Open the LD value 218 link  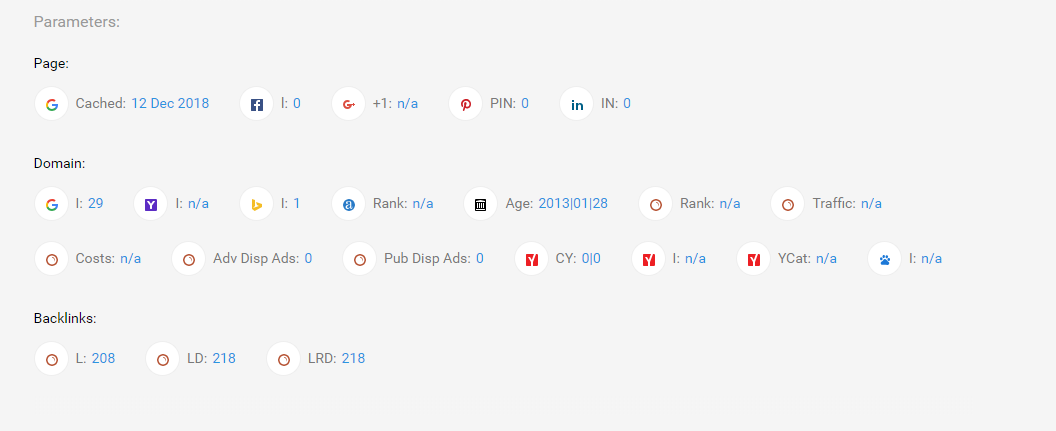point(224,358)
